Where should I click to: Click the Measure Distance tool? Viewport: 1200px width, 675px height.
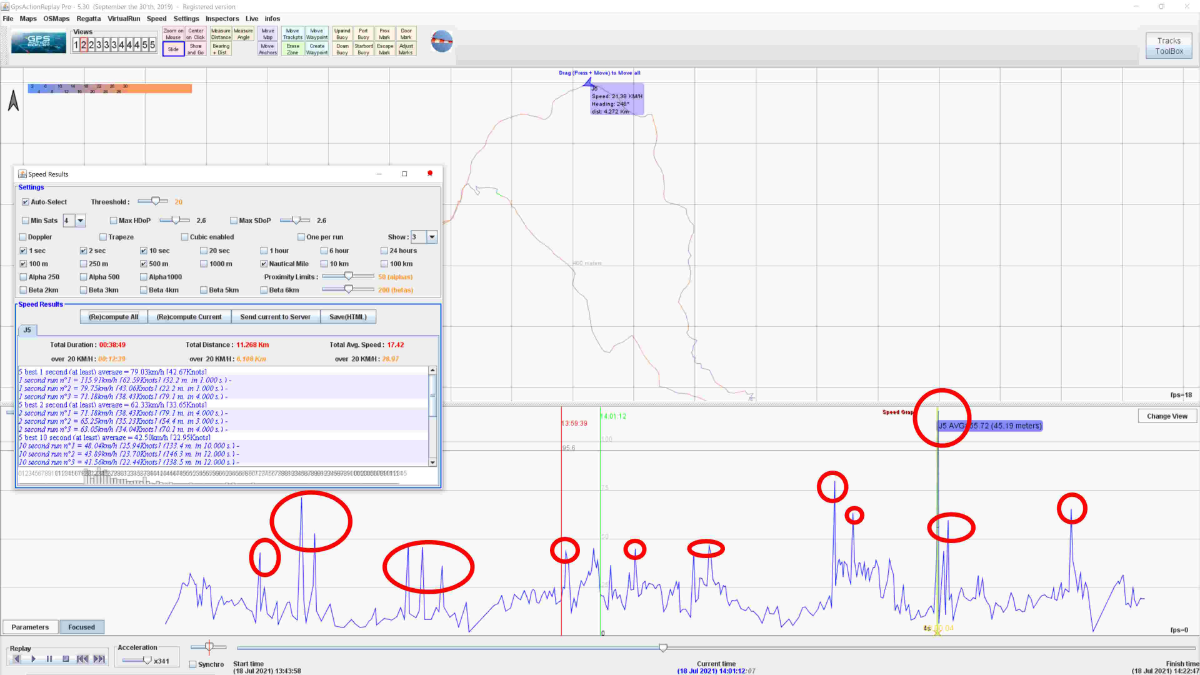[x=221, y=35]
